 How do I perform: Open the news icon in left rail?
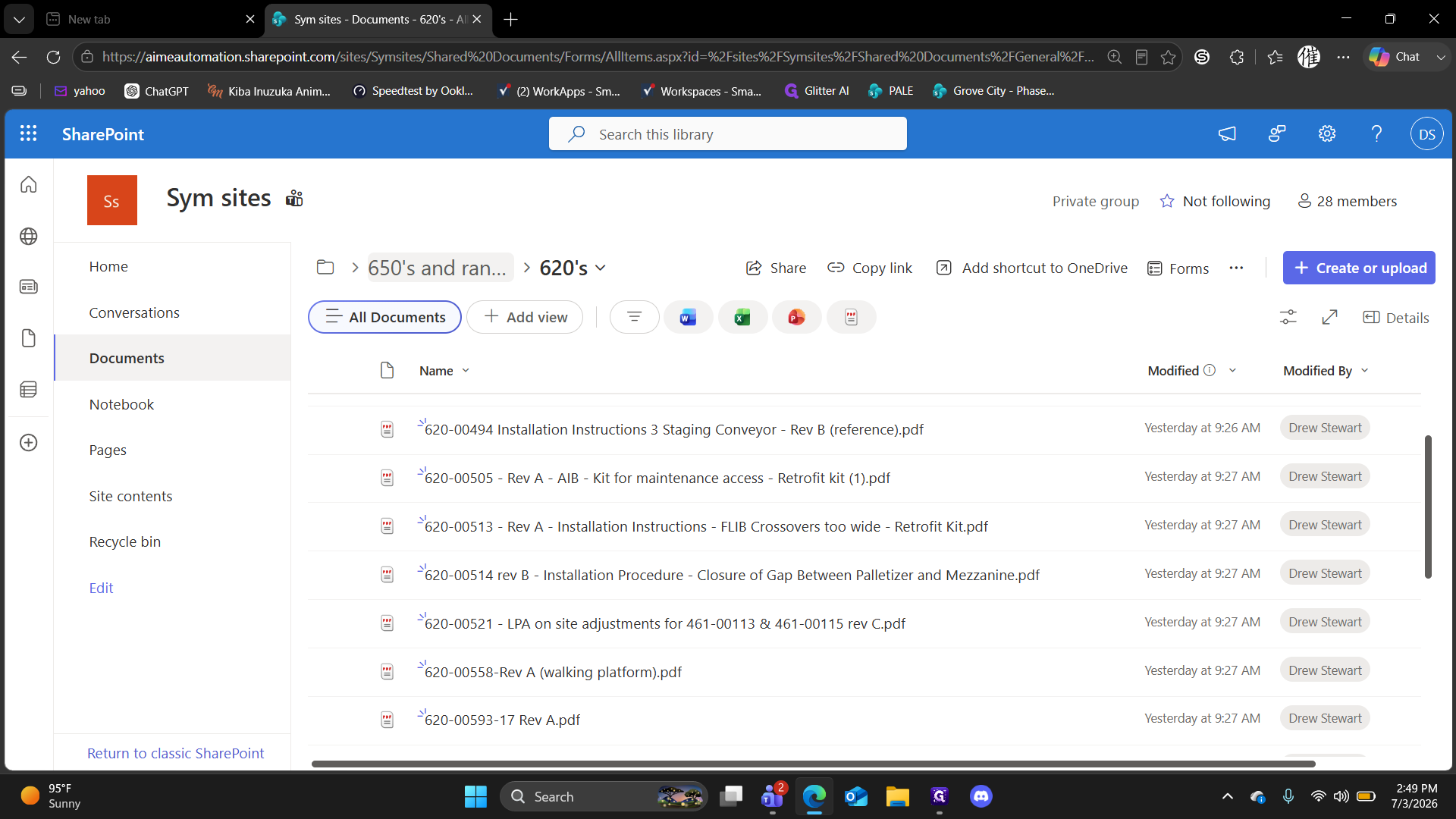coord(28,287)
